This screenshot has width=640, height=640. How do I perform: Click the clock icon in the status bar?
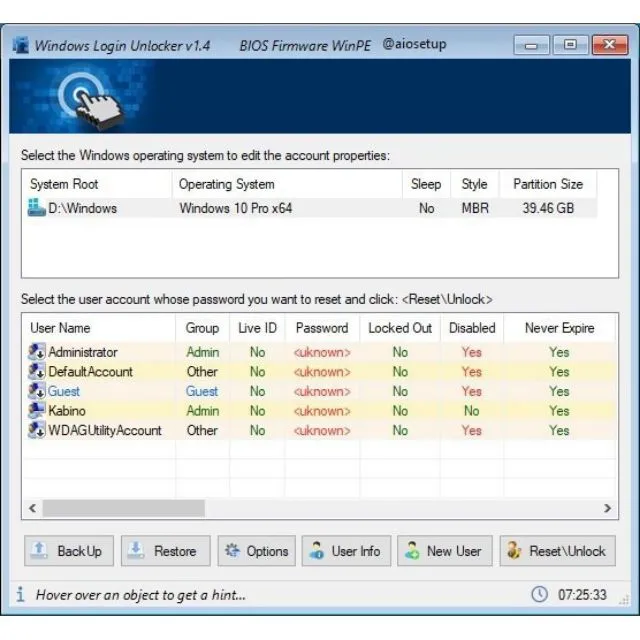(540, 594)
